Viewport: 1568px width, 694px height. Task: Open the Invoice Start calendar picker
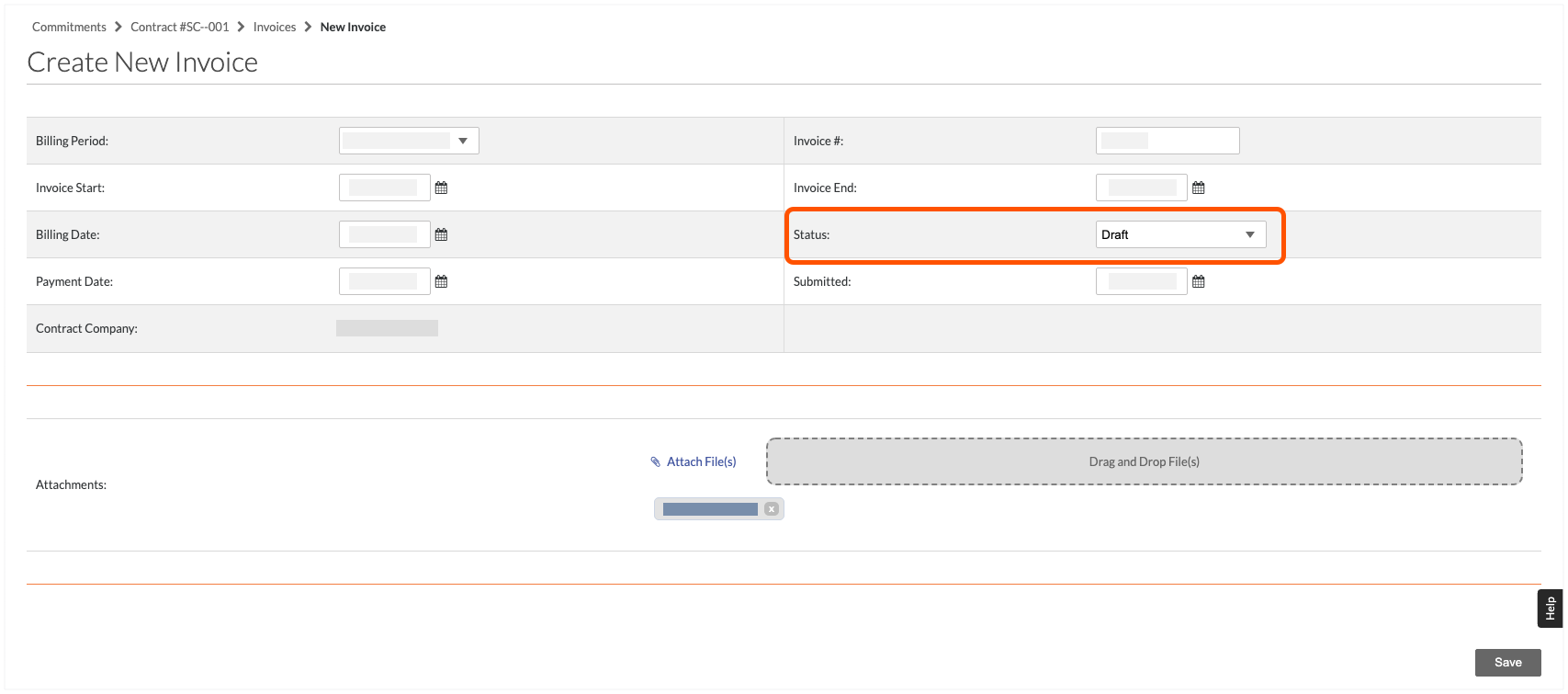click(441, 188)
